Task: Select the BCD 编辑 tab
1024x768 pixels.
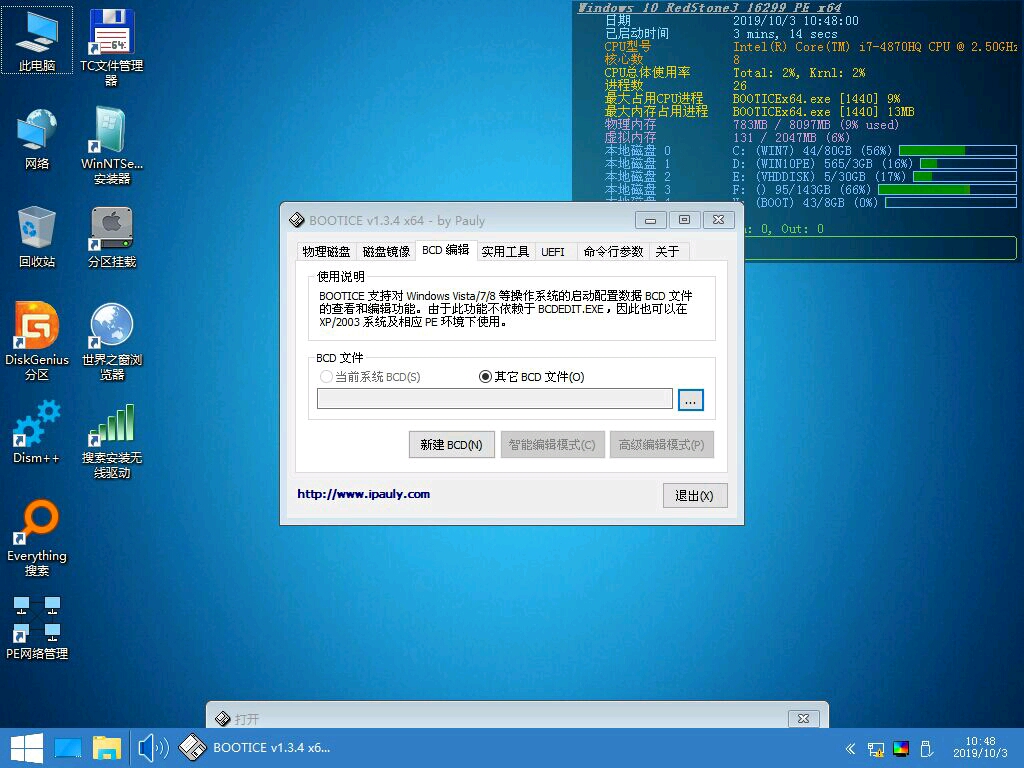Action: point(445,250)
